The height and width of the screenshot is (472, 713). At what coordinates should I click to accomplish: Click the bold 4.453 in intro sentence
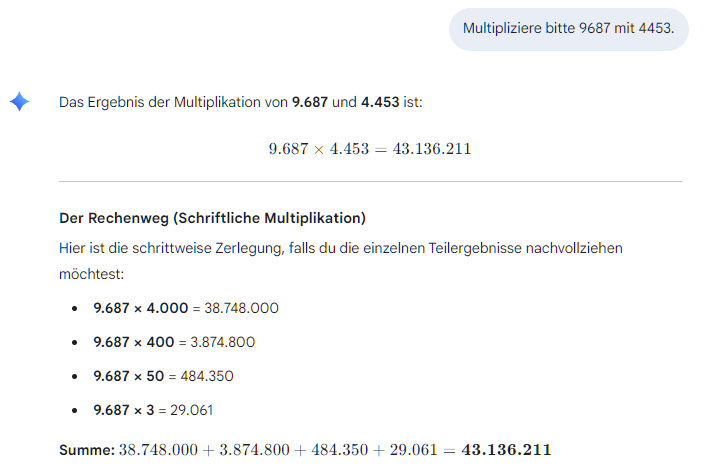(x=380, y=102)
